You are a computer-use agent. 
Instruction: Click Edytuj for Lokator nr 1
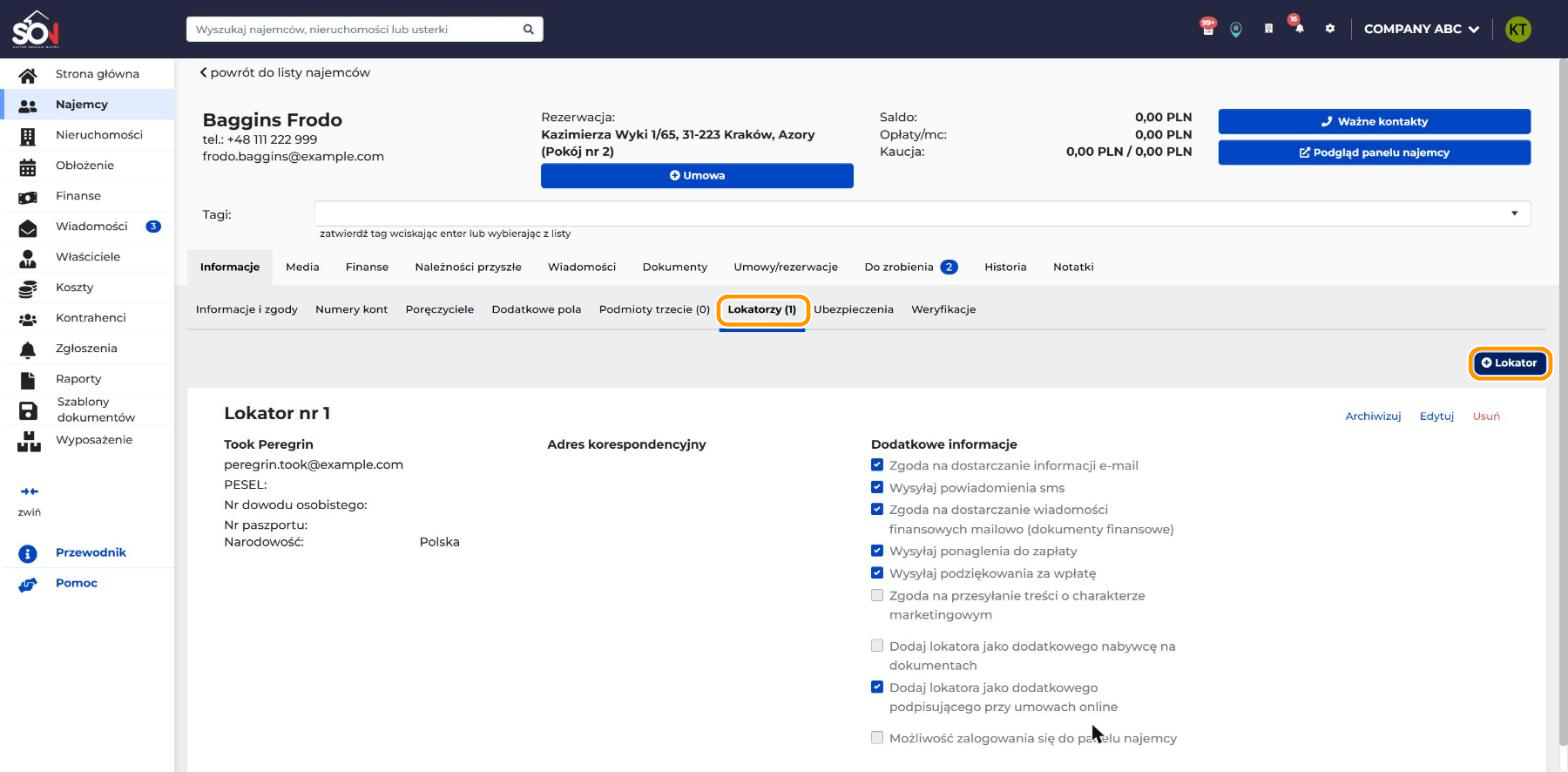click(1437, 417)
